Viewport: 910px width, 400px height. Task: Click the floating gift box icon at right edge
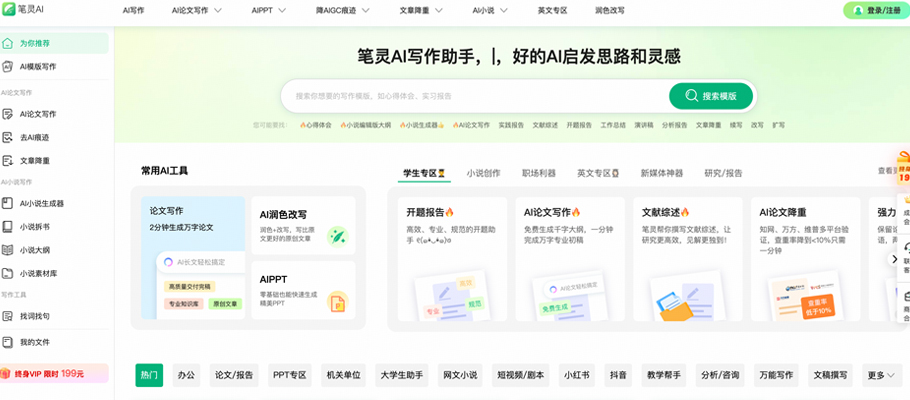pyautogui.click(x=904, y=168)
